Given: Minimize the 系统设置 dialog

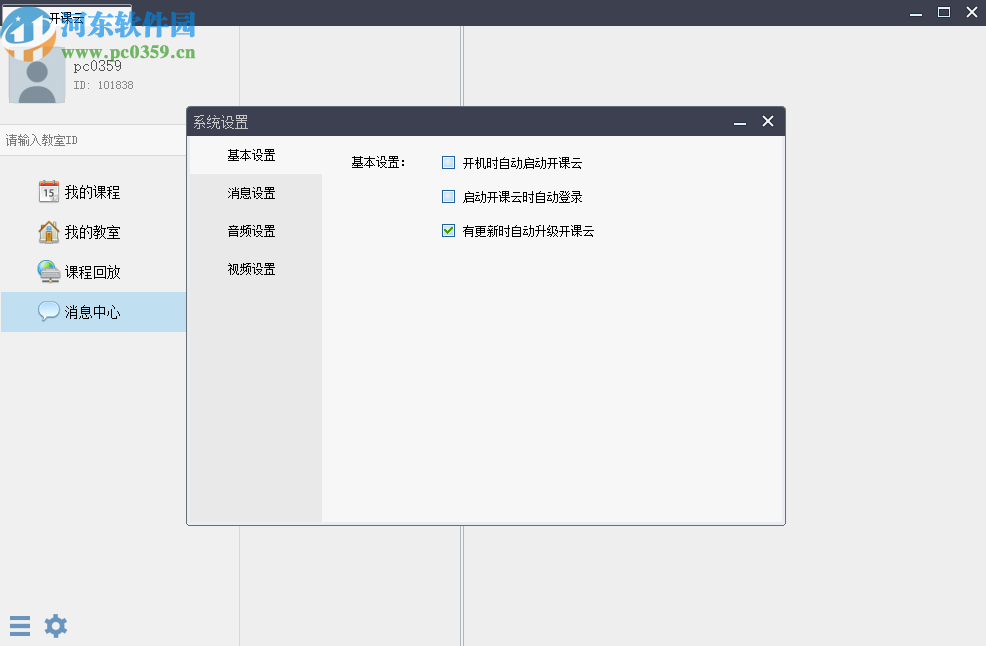Looking at the screenshot, I should point(740,121).
